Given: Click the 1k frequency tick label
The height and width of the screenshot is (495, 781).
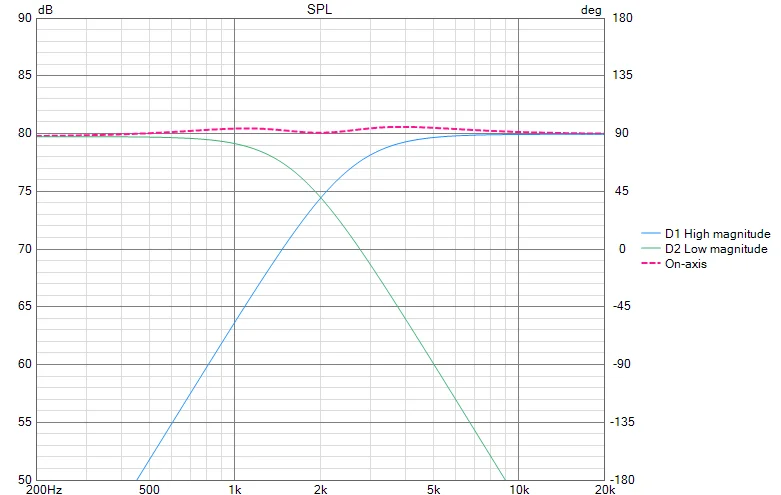Looking at the screenshot, I should [234, 489].
